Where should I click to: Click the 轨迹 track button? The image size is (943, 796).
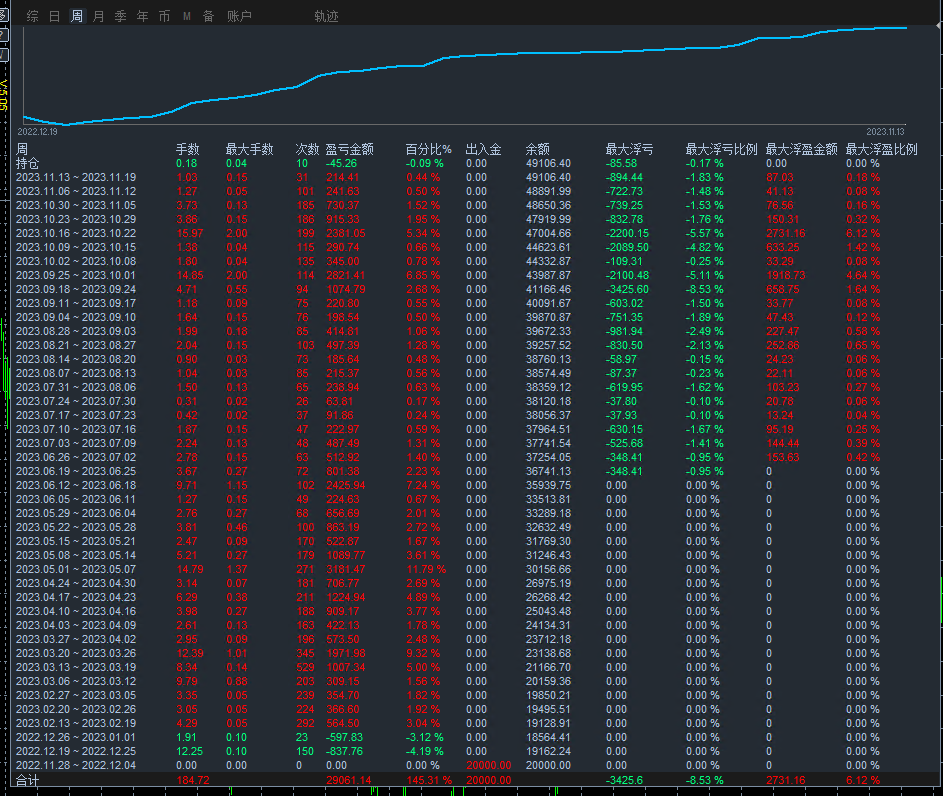(326, 17)
